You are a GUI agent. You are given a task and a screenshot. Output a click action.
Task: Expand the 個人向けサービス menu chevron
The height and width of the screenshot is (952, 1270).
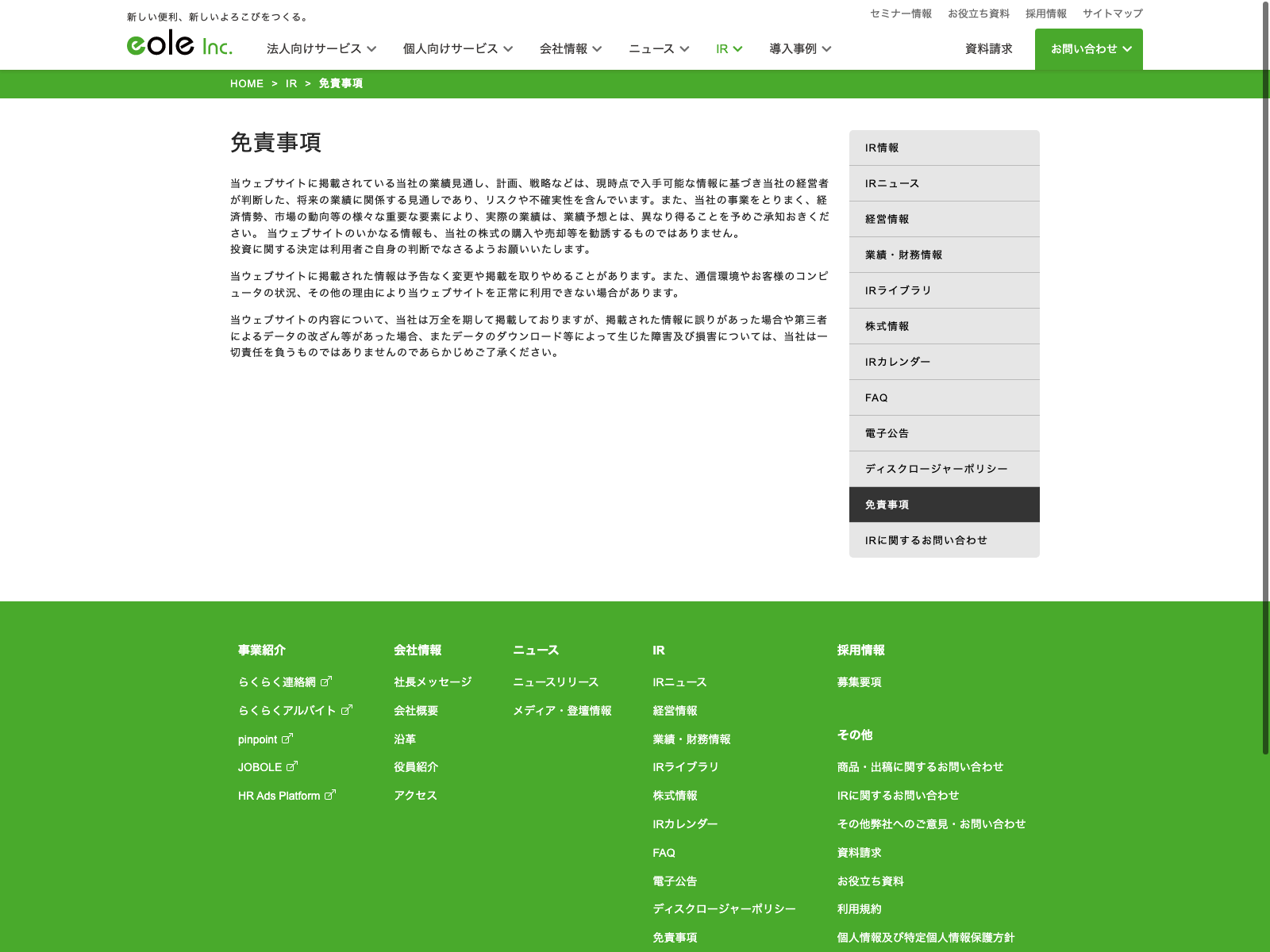tap(508, 49)
